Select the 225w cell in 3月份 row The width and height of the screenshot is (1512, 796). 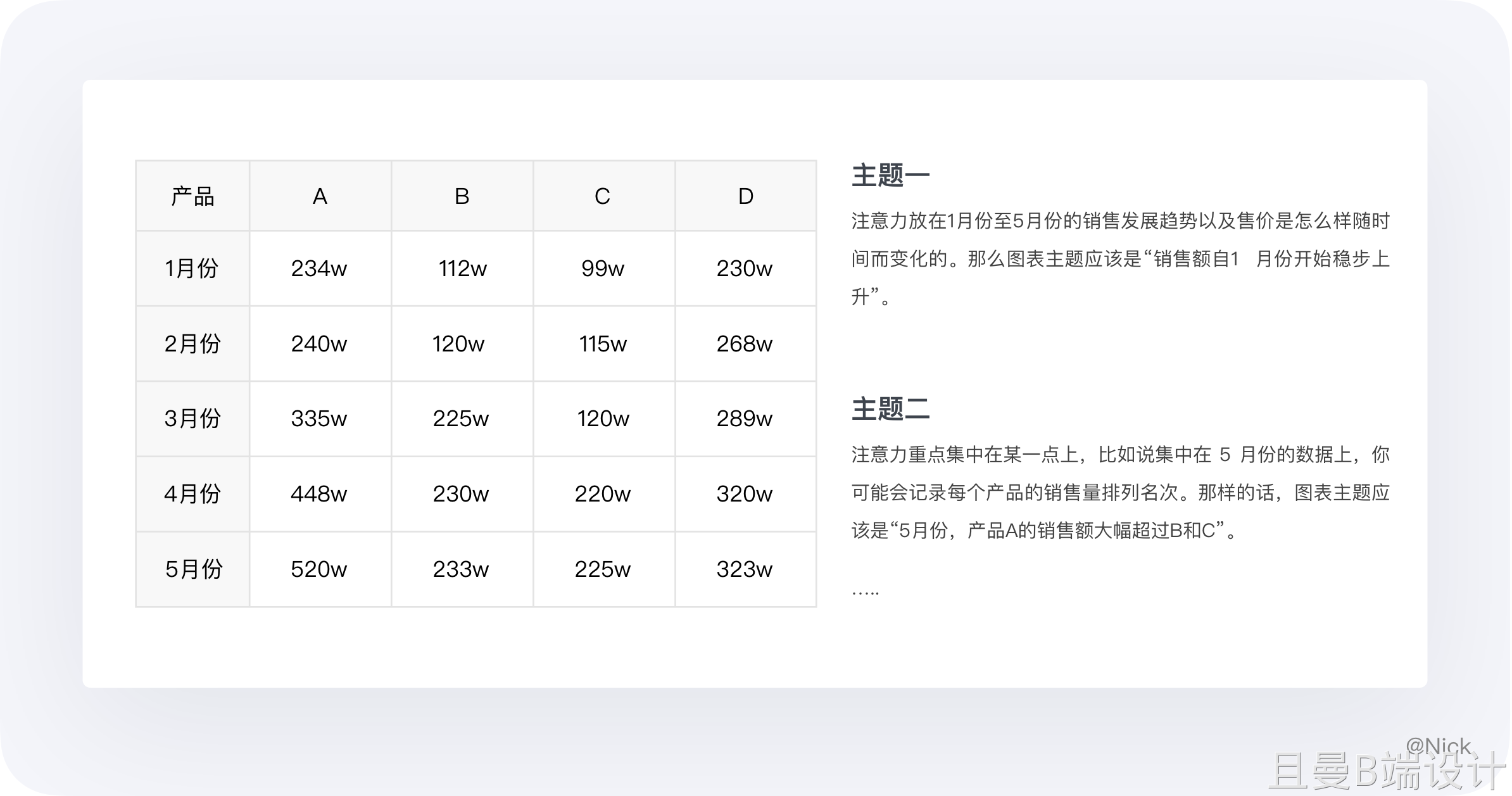462,419
